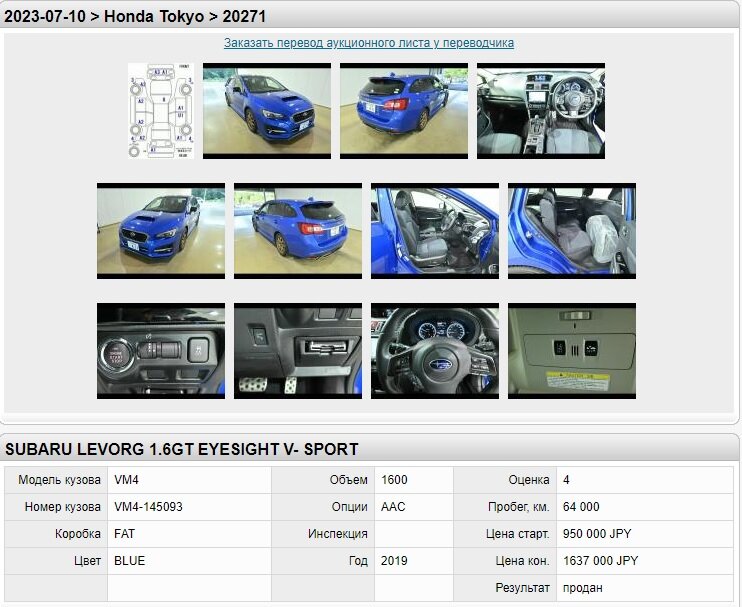Open dashboard and steering wheel overview photo
Screen dimensions: 742x607
541,111
